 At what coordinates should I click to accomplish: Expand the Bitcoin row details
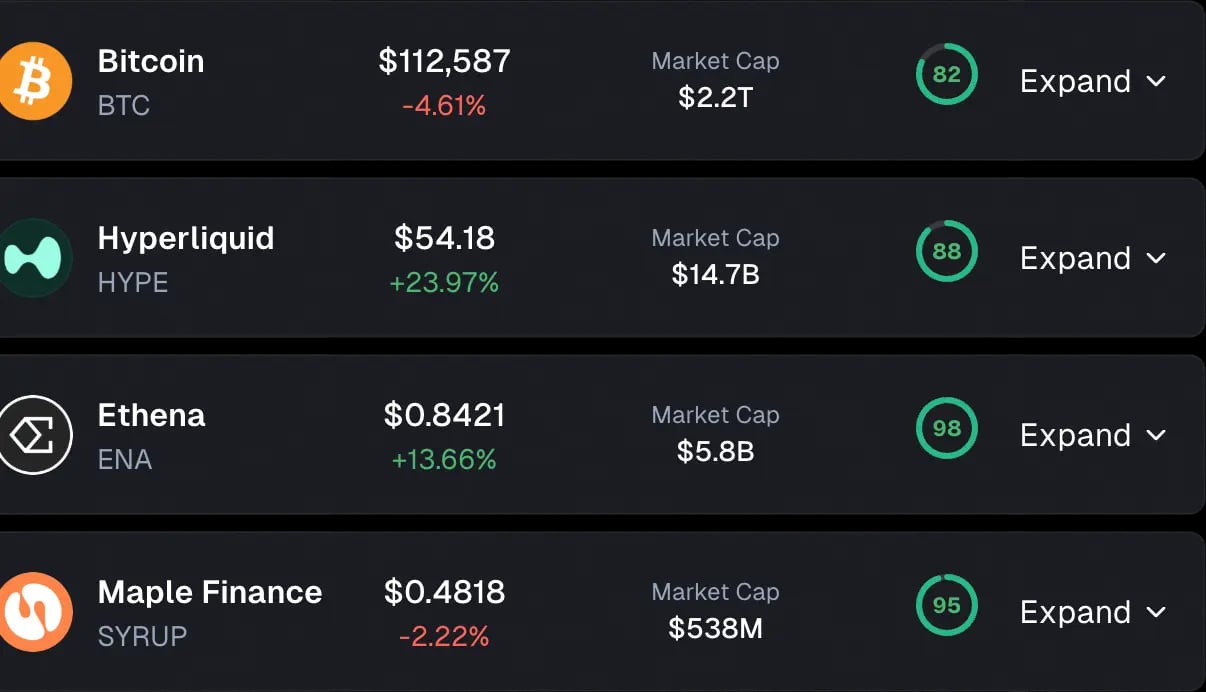pyautogui.click(x=1093, y=81)
